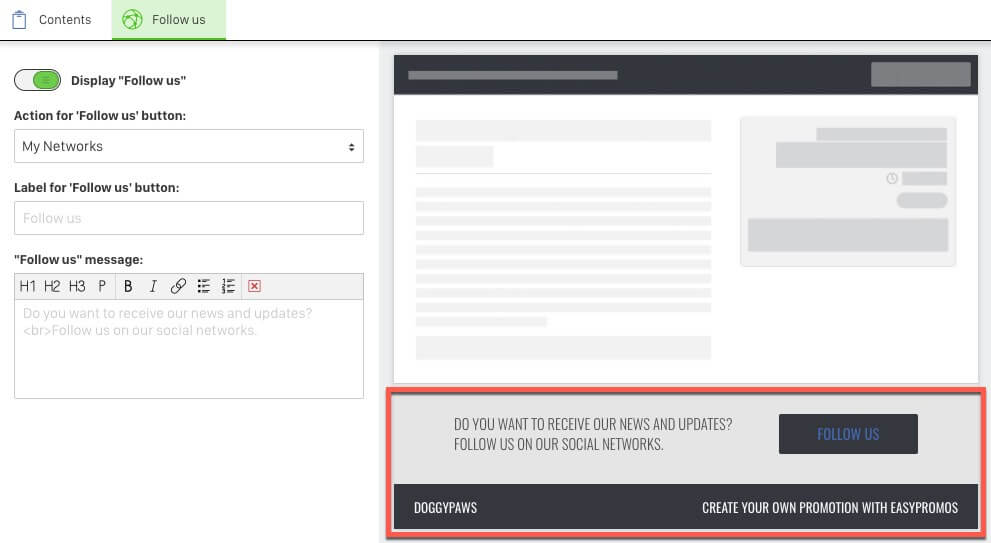Click the grey placeholder button in the preview header

point(921,75)
